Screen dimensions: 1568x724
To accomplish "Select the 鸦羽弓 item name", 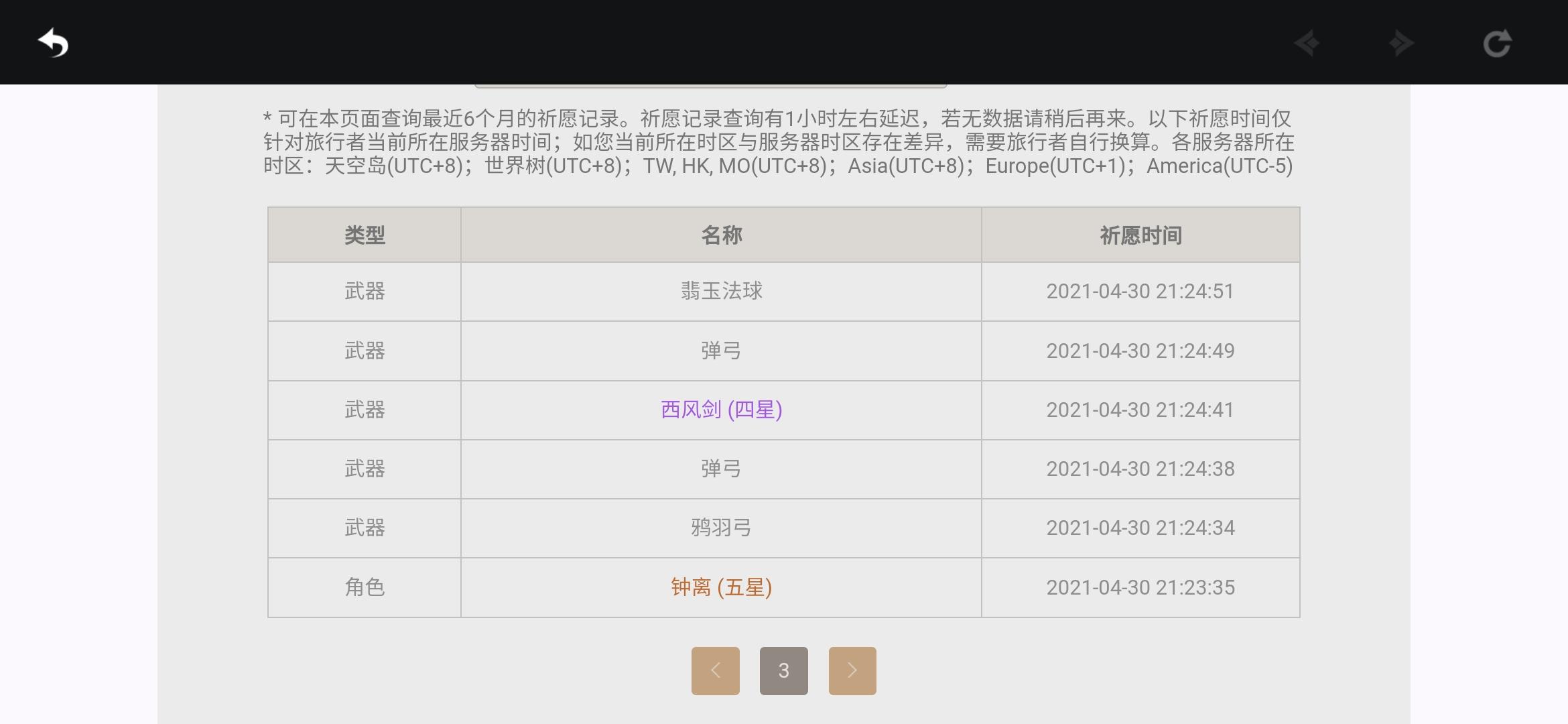I will tap(722, 528).
